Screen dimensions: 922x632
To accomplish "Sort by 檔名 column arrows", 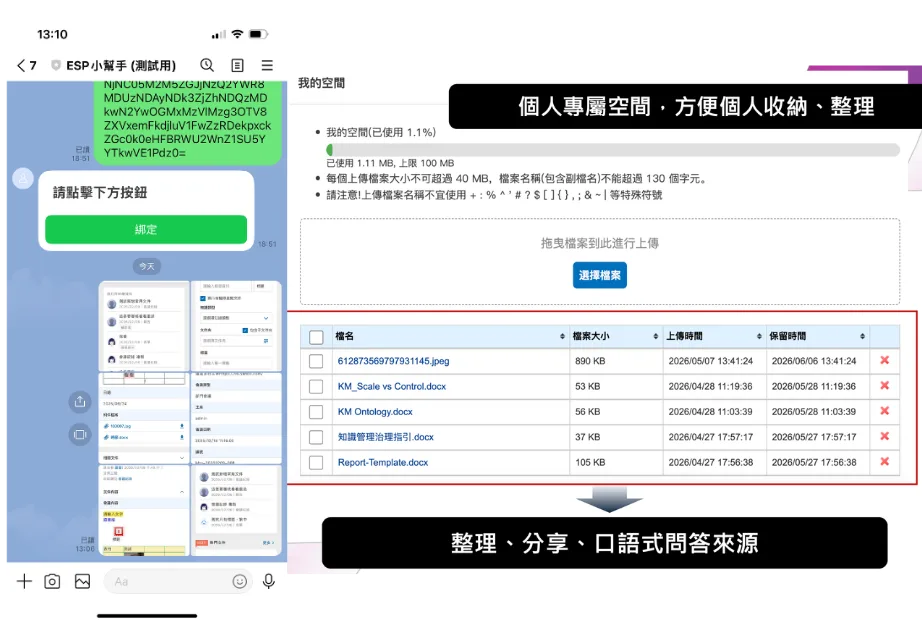I will 562,336.
